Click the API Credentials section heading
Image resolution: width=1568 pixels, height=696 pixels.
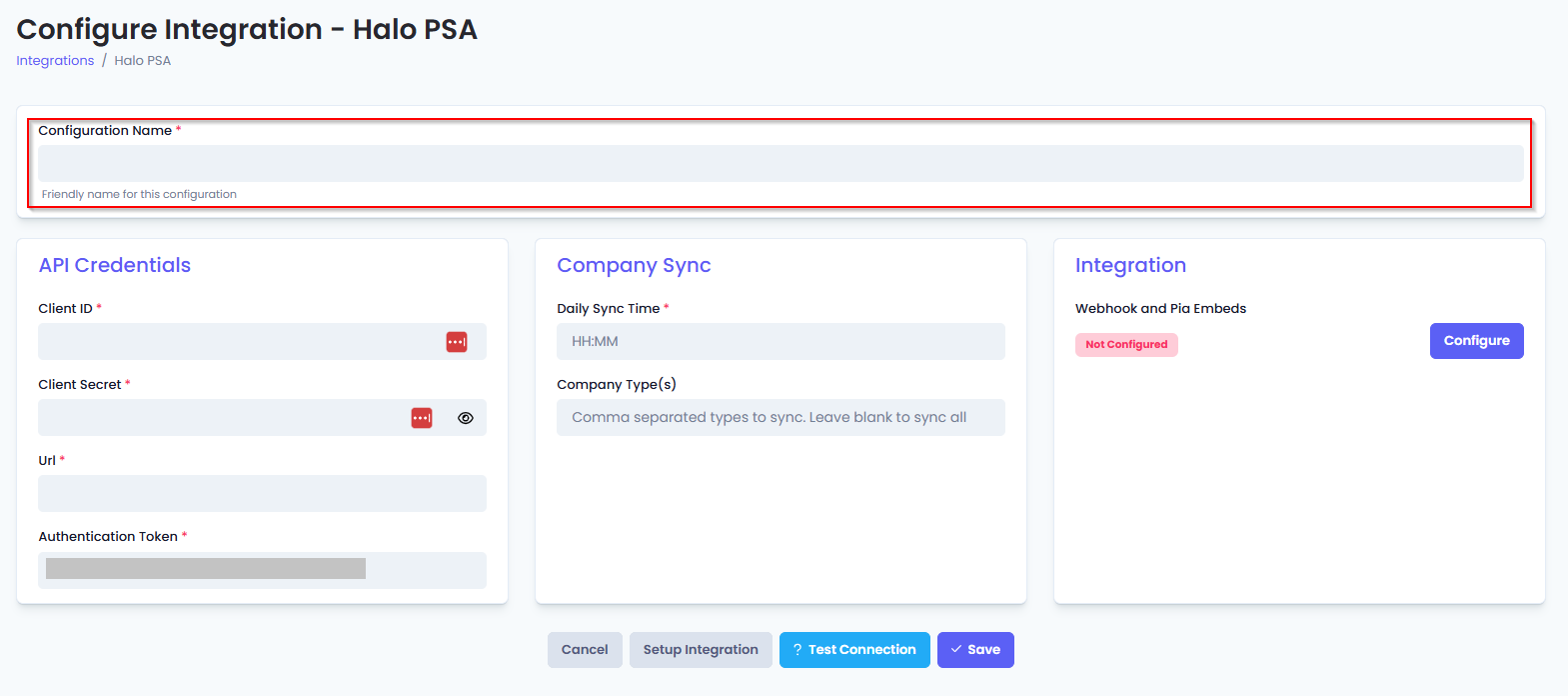pyautogui.click(x=115, y=265)
